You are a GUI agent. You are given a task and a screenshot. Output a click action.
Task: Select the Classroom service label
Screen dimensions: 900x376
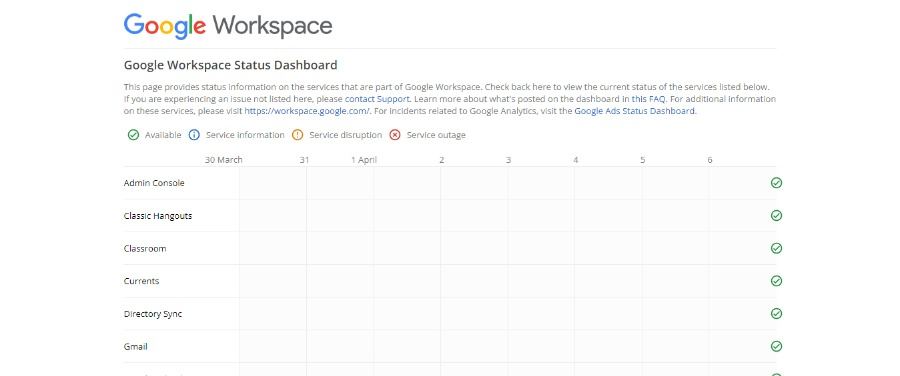[145, 249]
